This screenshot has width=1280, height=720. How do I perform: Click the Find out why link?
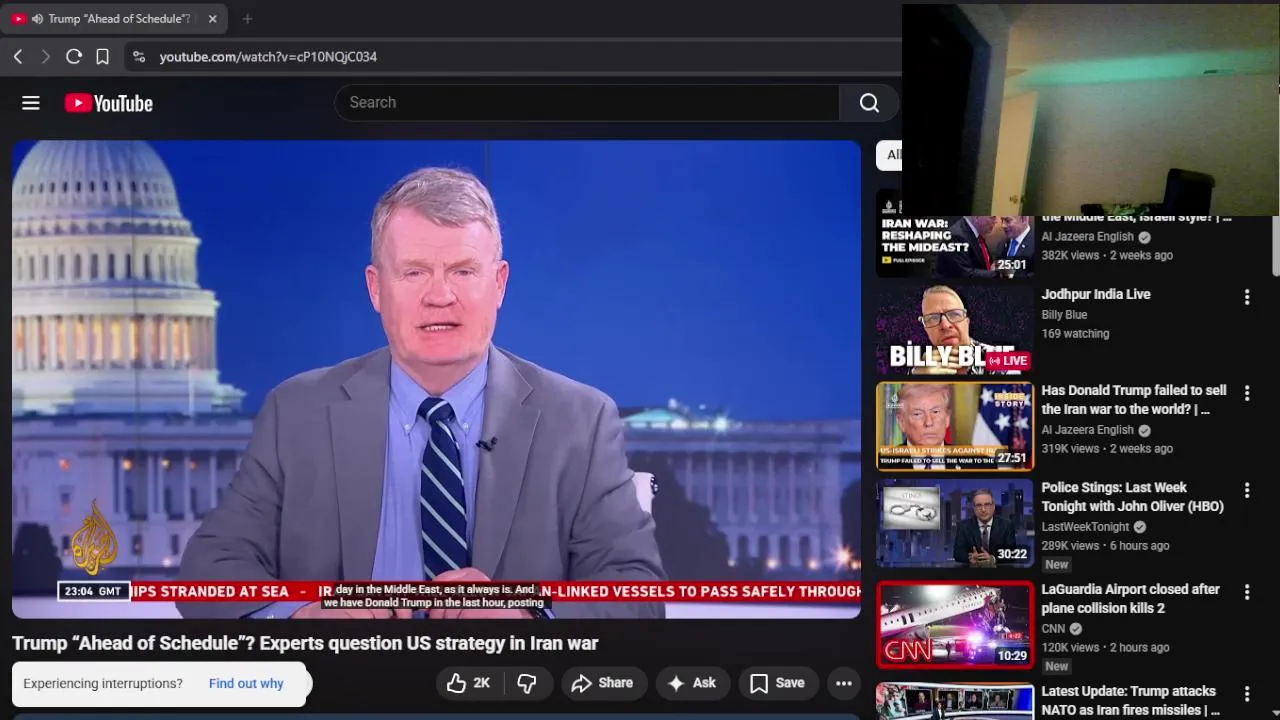click(246, 683)
